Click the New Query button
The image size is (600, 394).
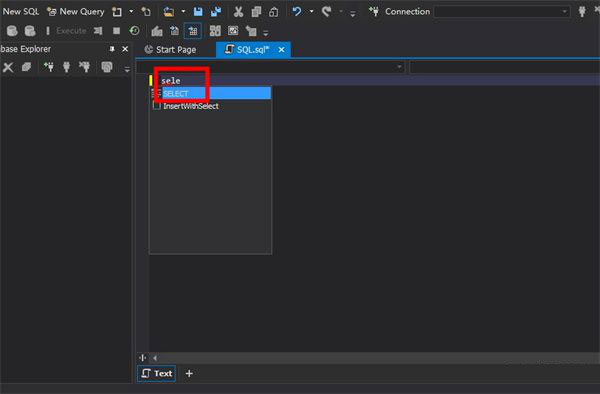[75, 11]
